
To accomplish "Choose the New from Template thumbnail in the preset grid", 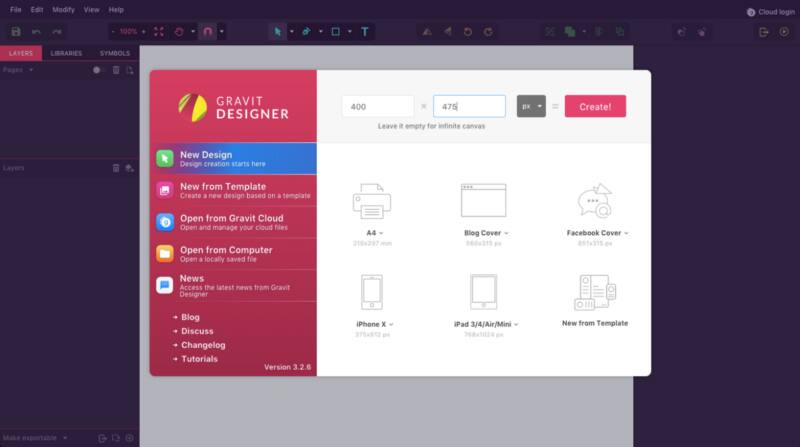I will click(595, 292).
